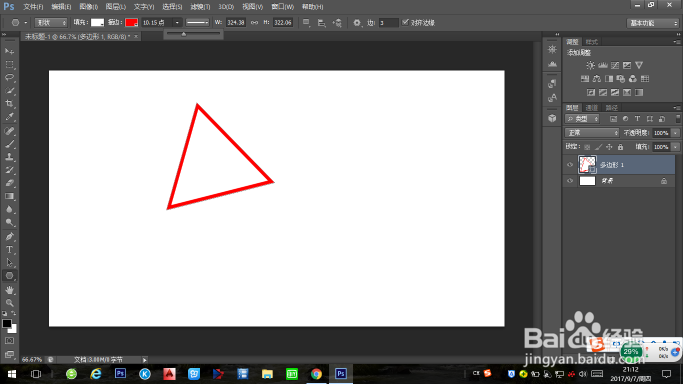Image resolution: width=683 pixels, height=384 pixels.
Task: Open the tool preset picker arrow
Action: [26, 23]
